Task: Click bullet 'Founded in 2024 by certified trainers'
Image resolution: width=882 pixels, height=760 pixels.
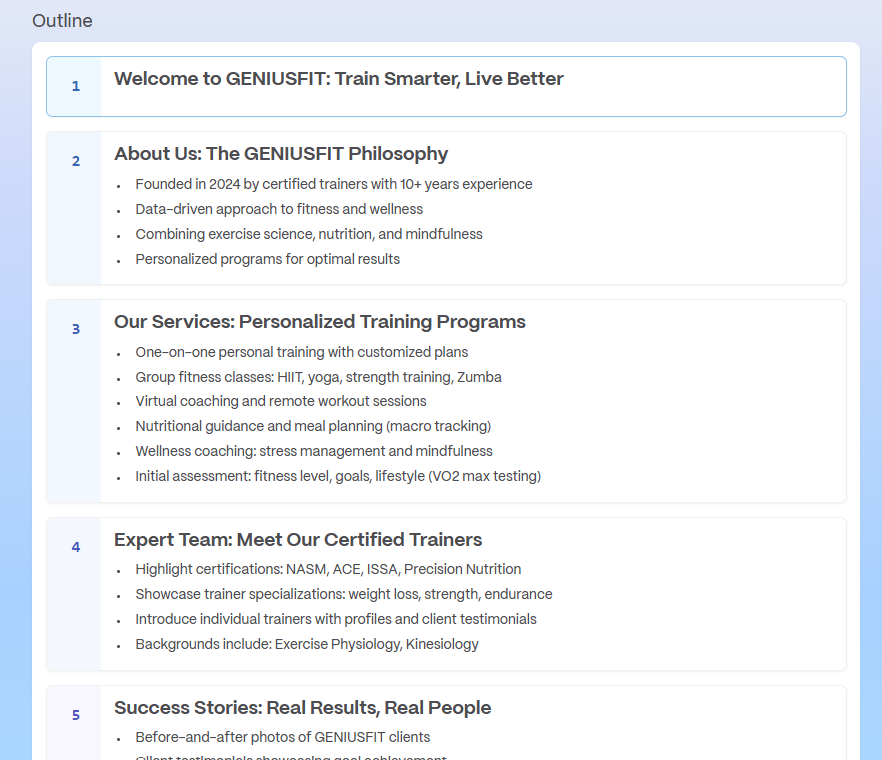Action: tap(334, 185)
